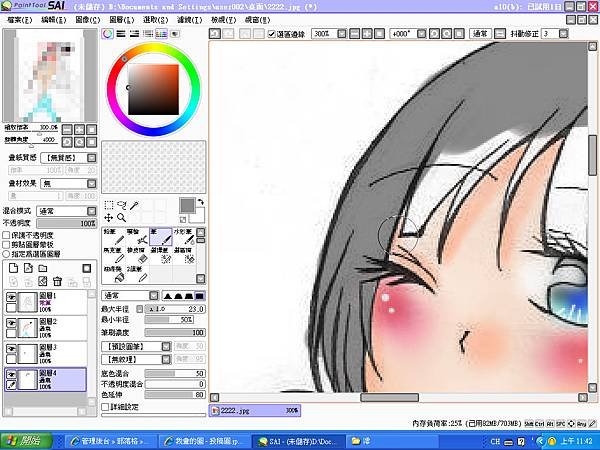Create a new layer folder
The height and width of the screenshot is (450, 600).
42,268
